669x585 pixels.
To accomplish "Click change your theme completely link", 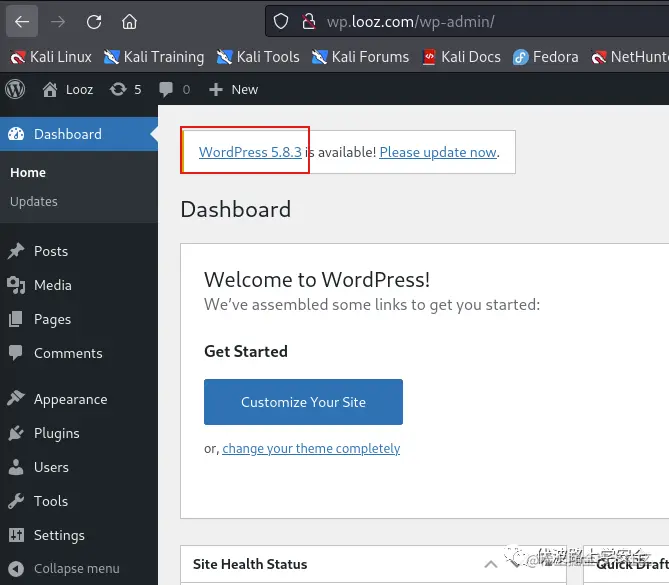I will coord(311,448).
